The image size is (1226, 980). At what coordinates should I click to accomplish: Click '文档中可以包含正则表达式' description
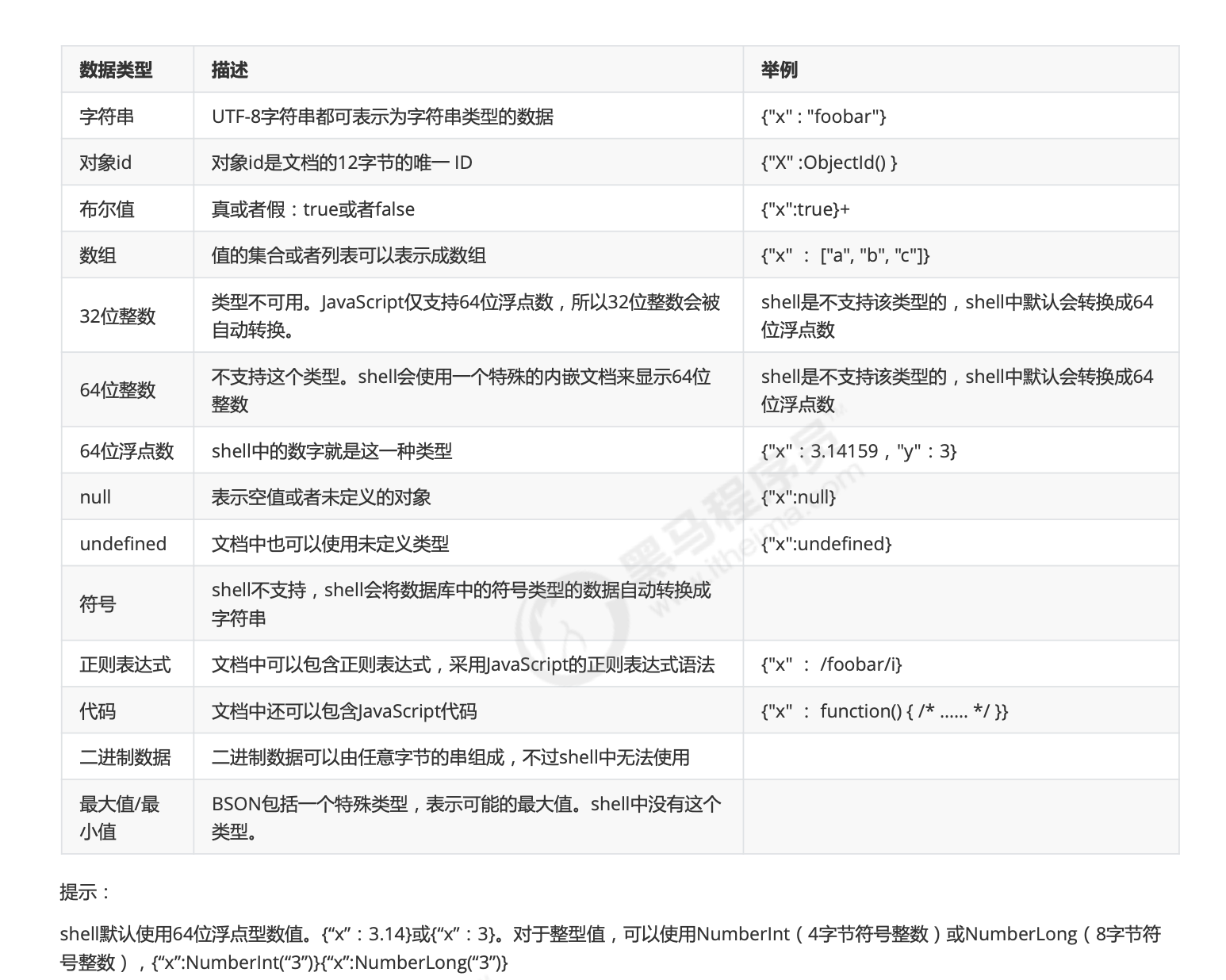tap(463, 664)
